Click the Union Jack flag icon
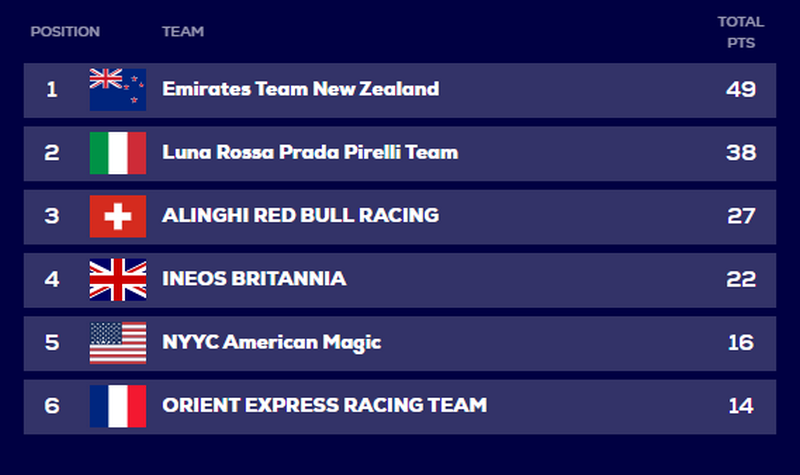The width and height of the screenshot is (800, 475). [118, 280]
